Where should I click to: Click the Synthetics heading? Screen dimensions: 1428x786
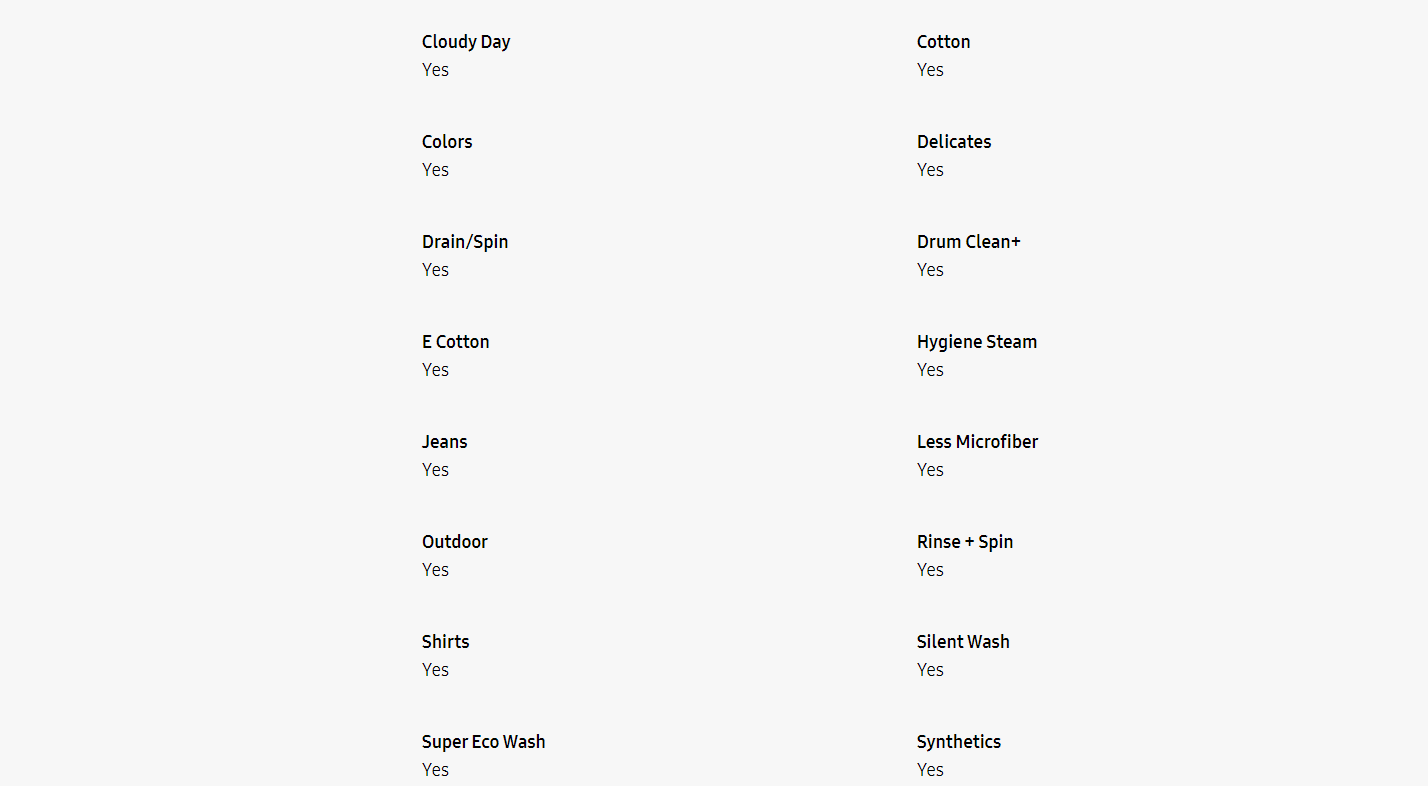958,742
